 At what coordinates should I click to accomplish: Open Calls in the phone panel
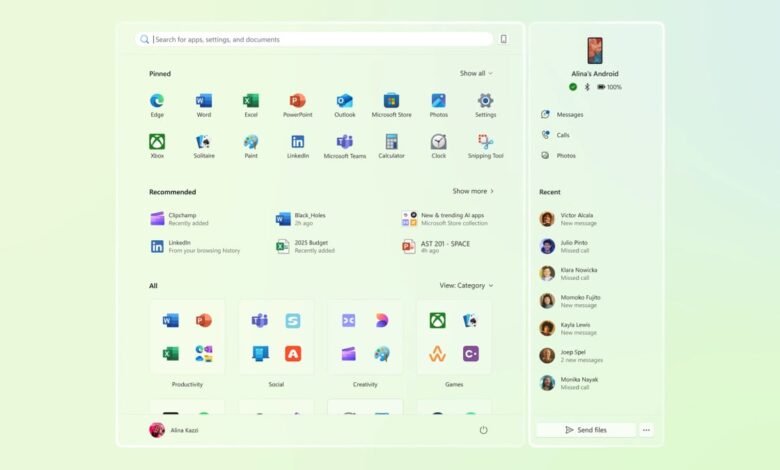pos(555,135)
